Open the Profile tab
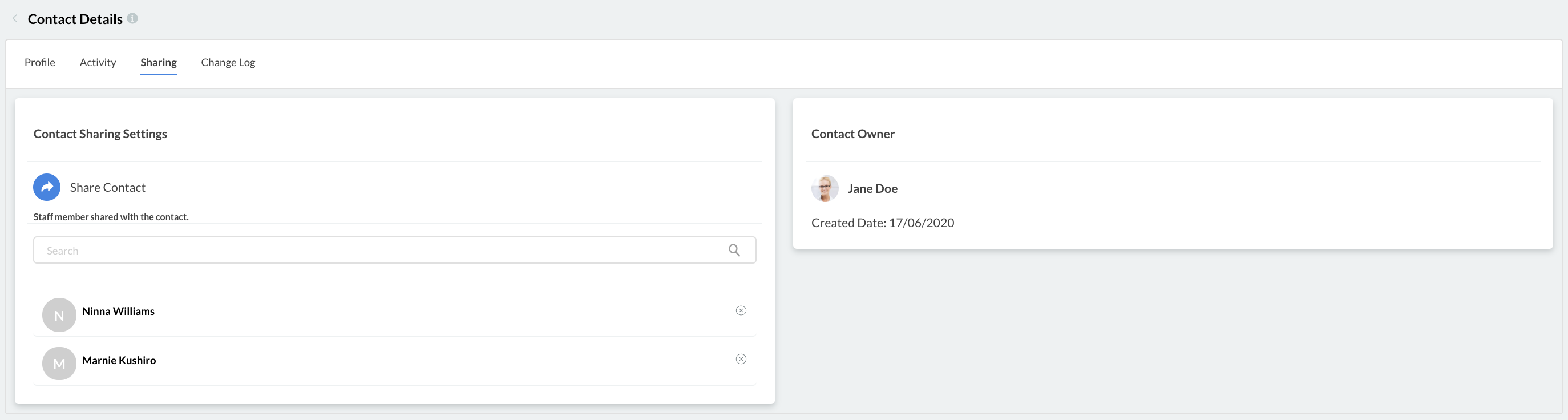Viewport: 1568px width, 420px height. click(39, 62)
